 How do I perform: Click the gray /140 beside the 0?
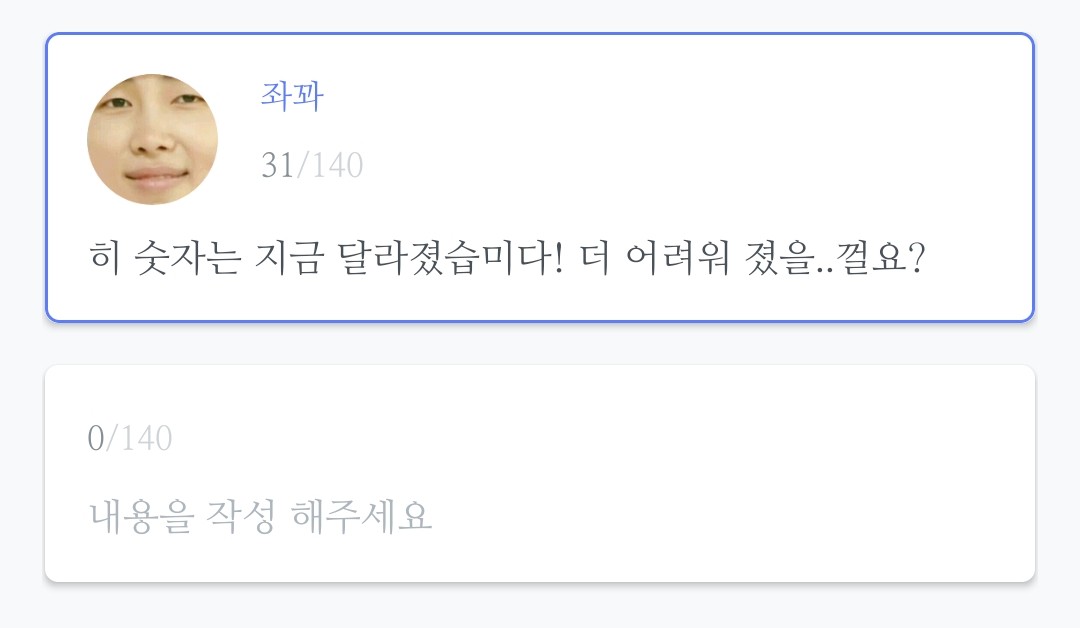140,438
